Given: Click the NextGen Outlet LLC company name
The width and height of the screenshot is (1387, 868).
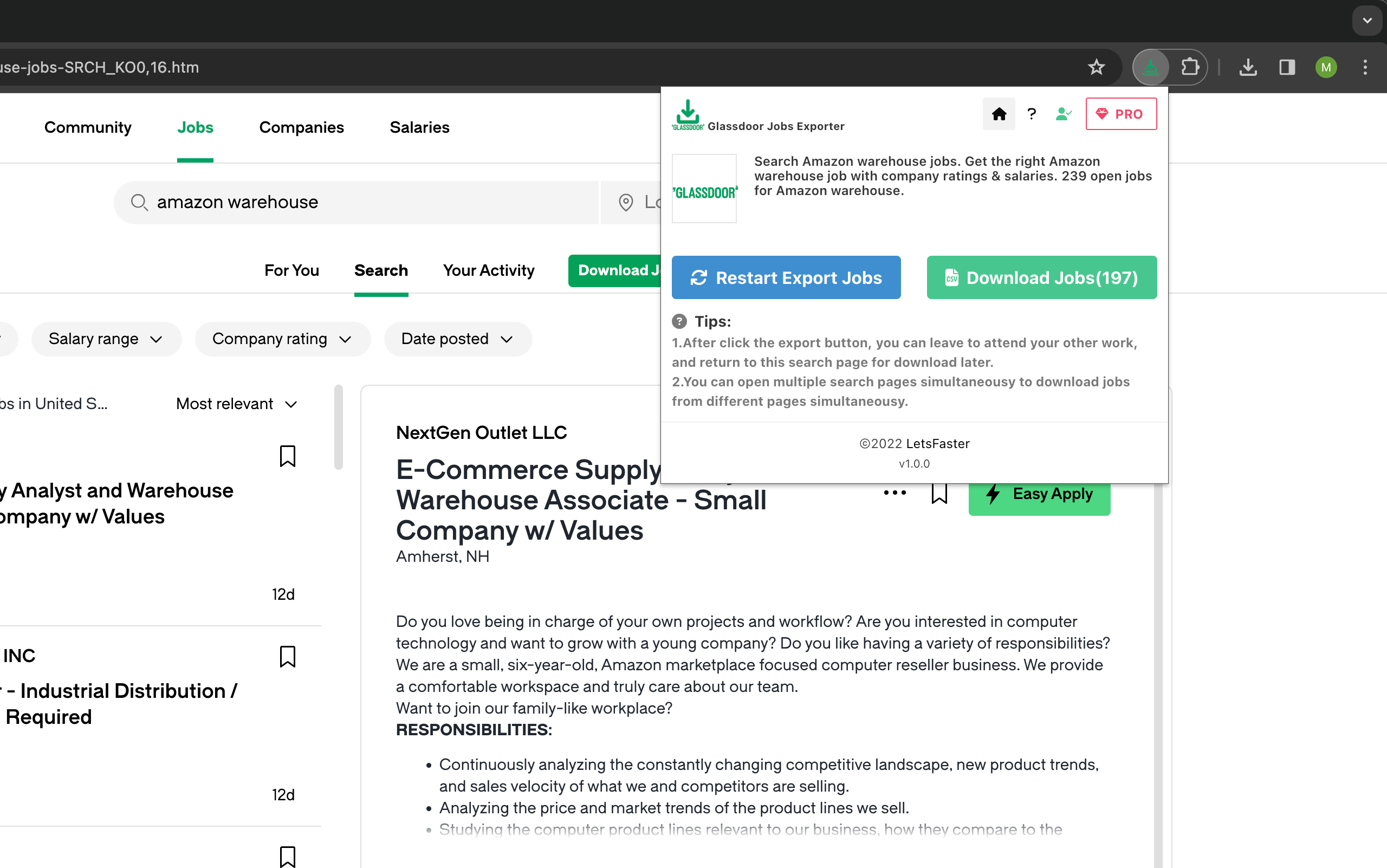Looking at the screenshot, I should point(481,433).
